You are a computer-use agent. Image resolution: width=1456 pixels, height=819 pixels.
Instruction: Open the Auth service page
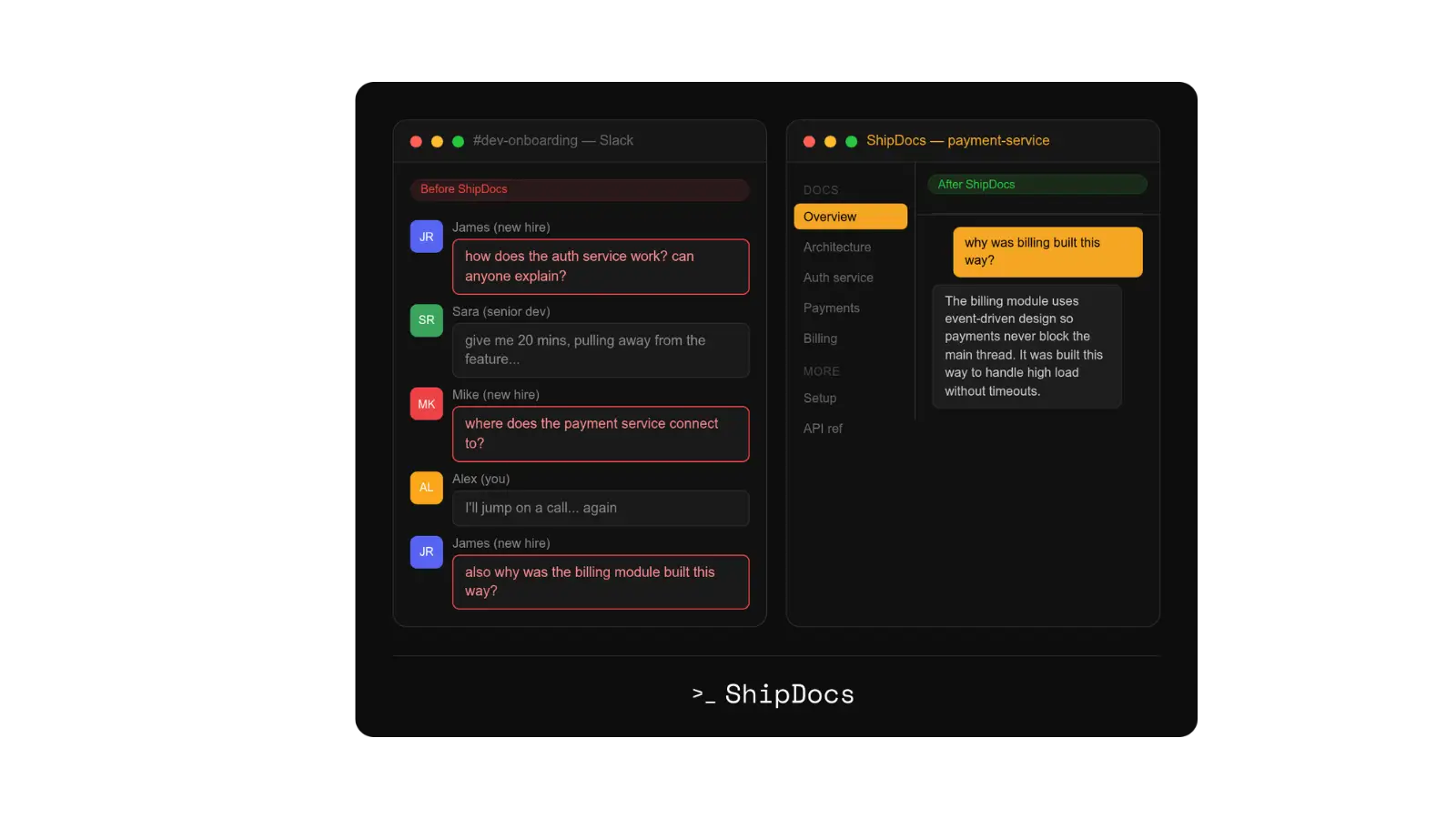[838, 278]
